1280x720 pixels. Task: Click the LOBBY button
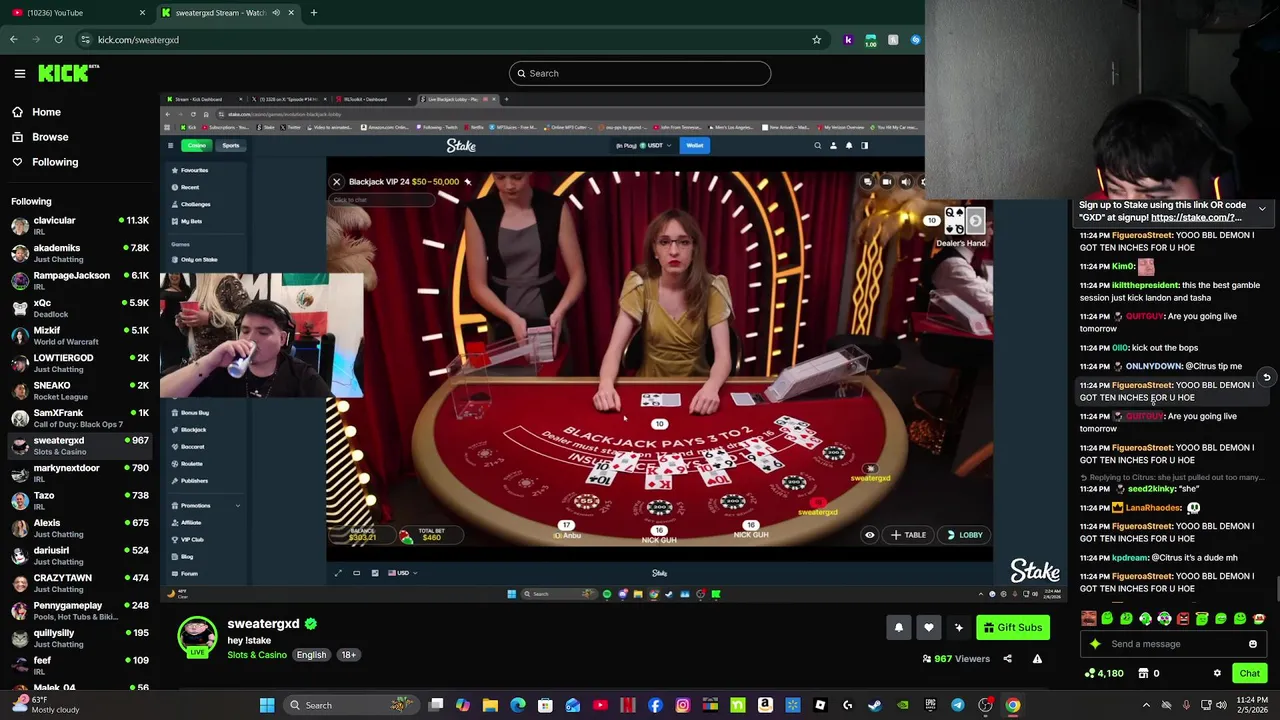964,535
